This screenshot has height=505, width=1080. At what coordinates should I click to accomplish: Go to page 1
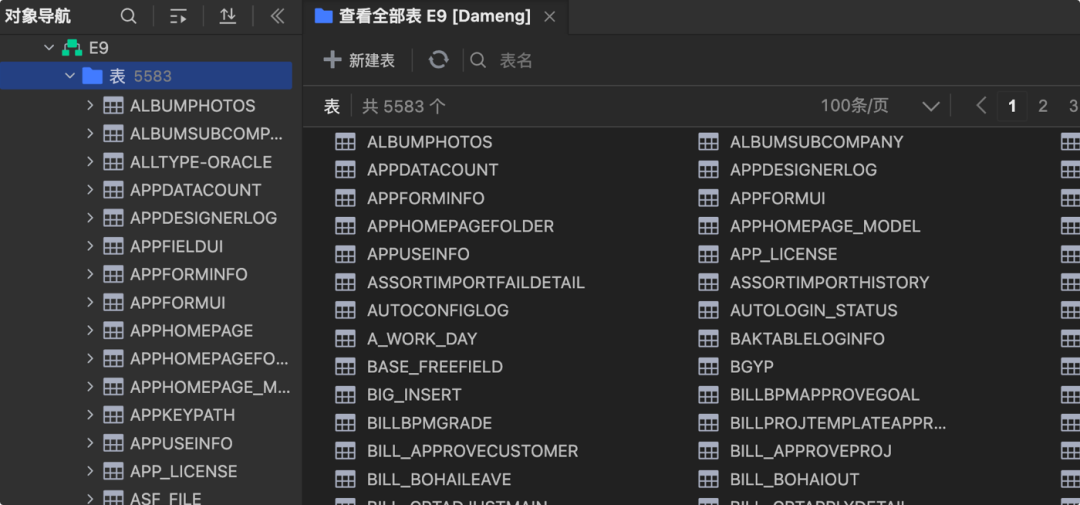[1012, 106]
